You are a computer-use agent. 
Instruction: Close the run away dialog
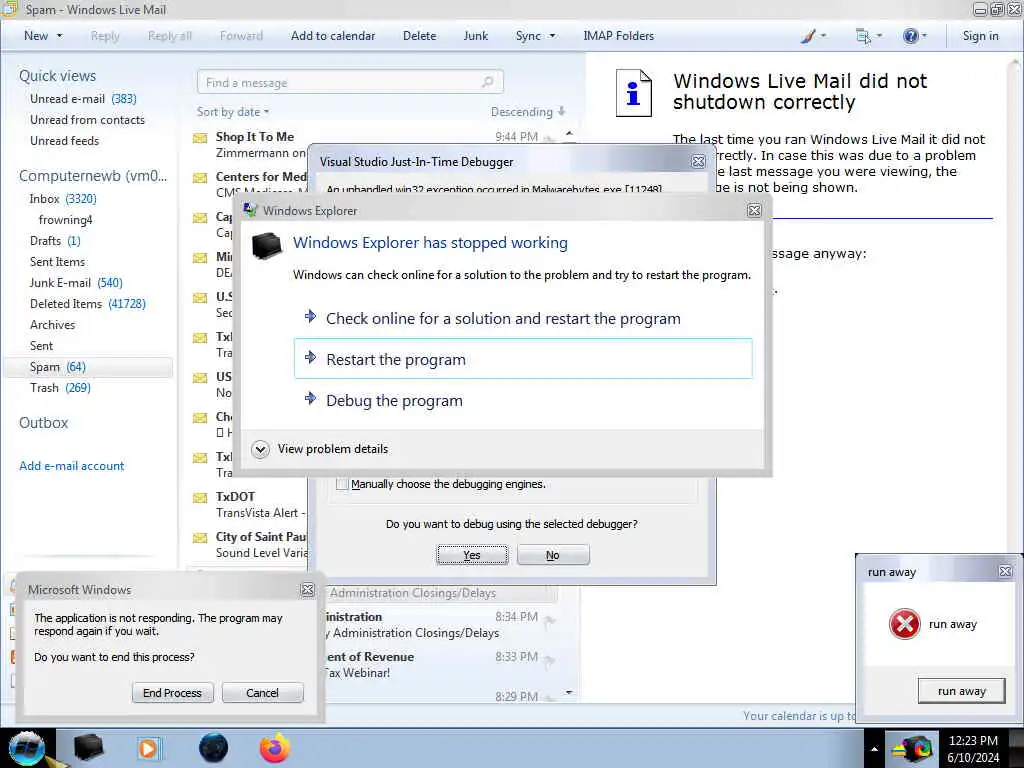click(1005, 571)
